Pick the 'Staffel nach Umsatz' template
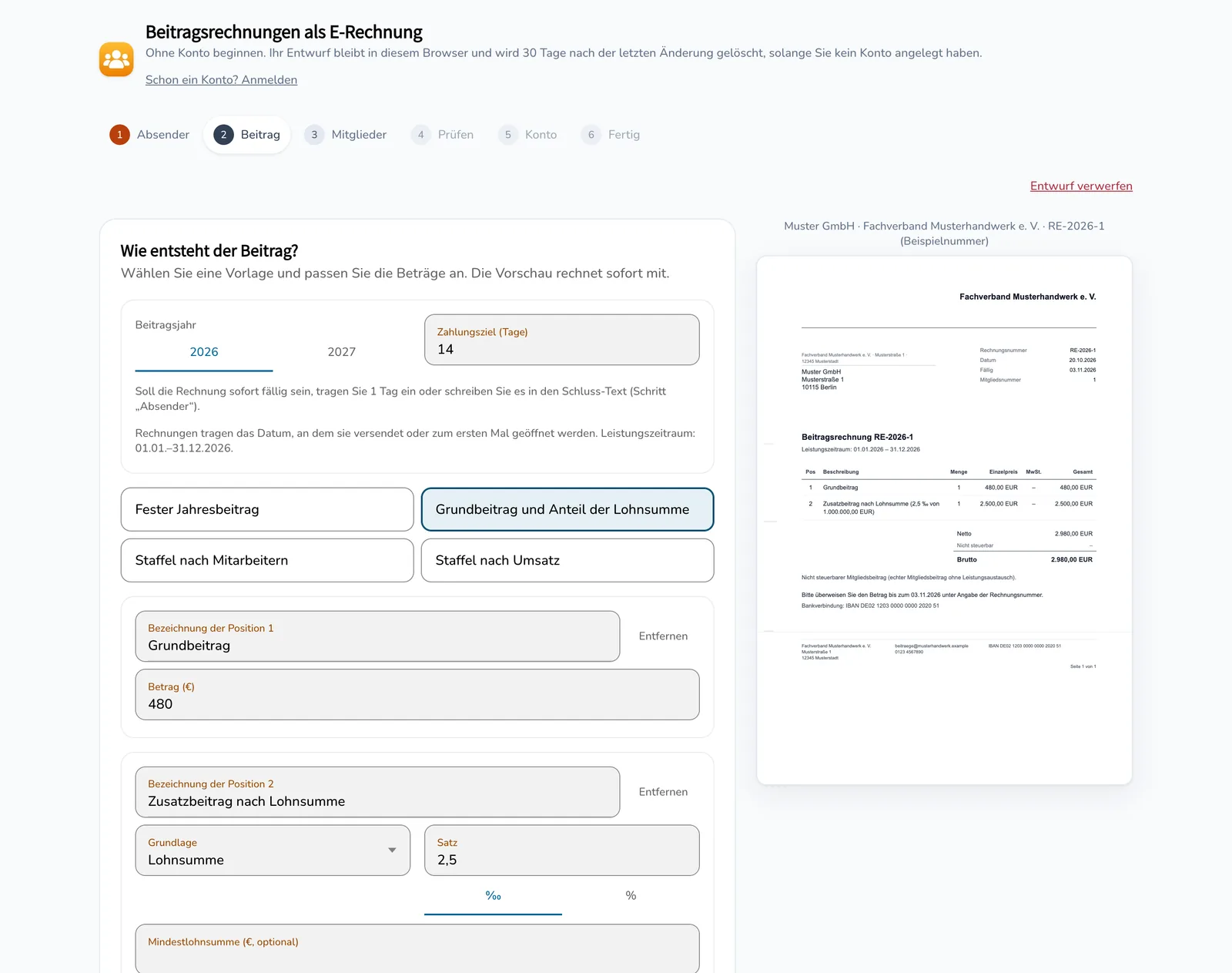Viewport: 1232px width, 973px height. pyautogui.click(x=567, y=560)
